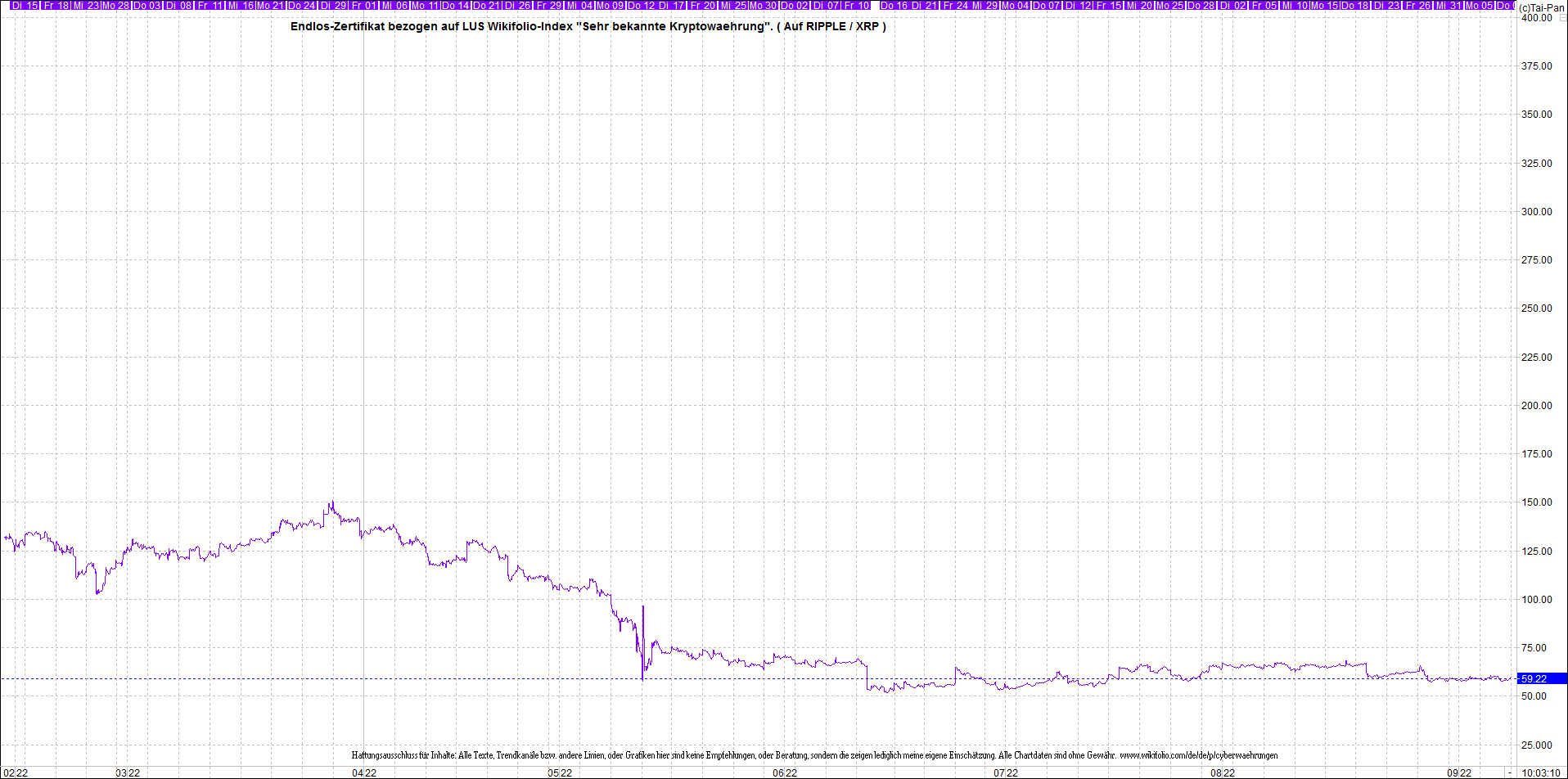
Task: Select the Fr 01 date in top strip
Action: 364,6
